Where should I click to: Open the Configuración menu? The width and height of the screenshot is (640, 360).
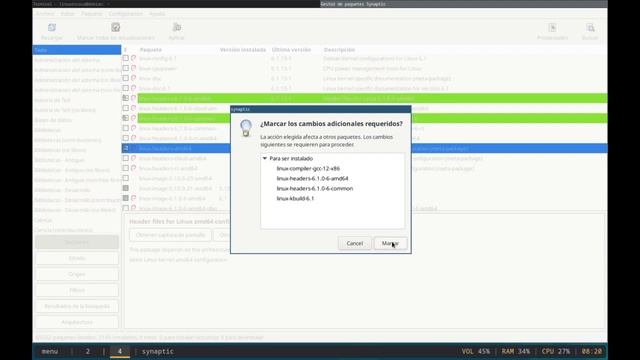[125, 14]
